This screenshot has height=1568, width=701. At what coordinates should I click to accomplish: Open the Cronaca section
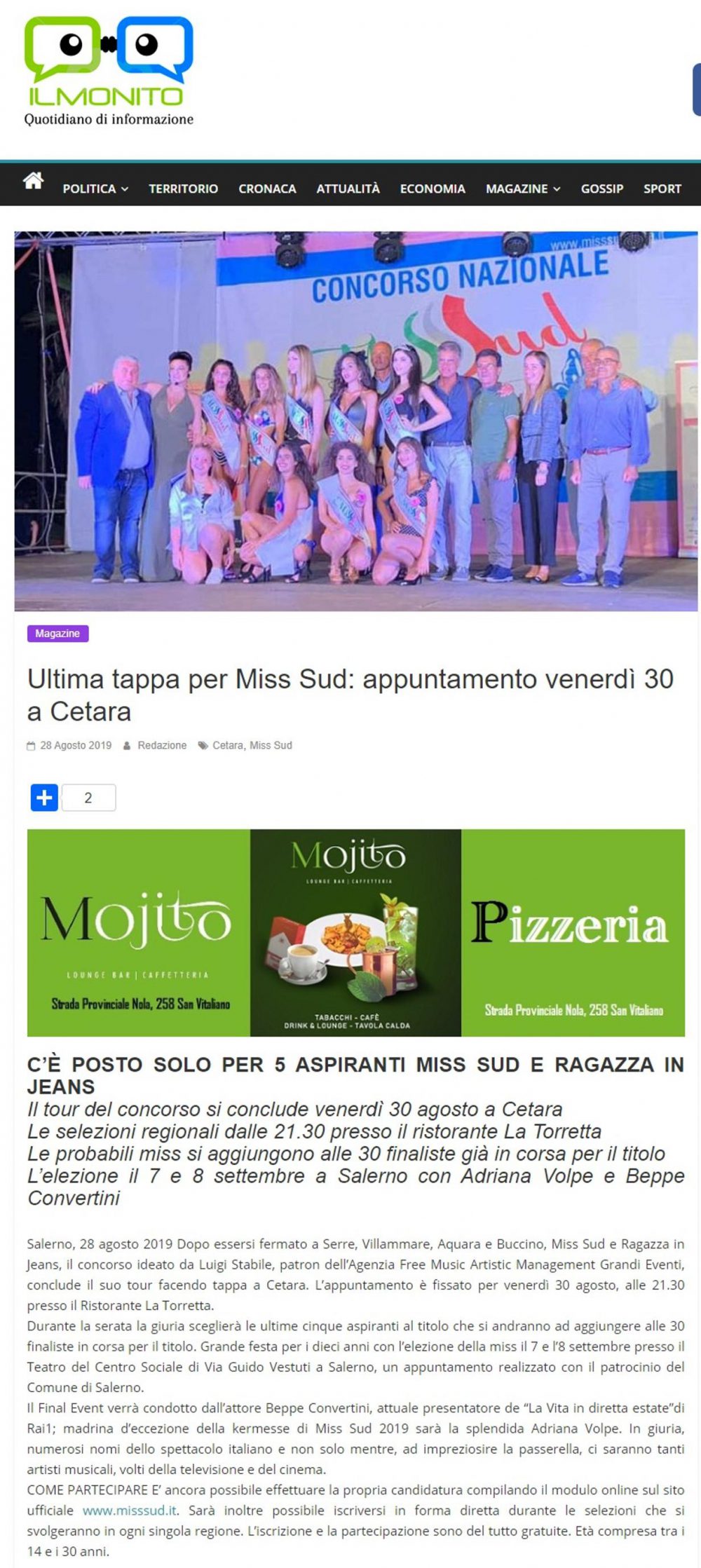point(267,189)
